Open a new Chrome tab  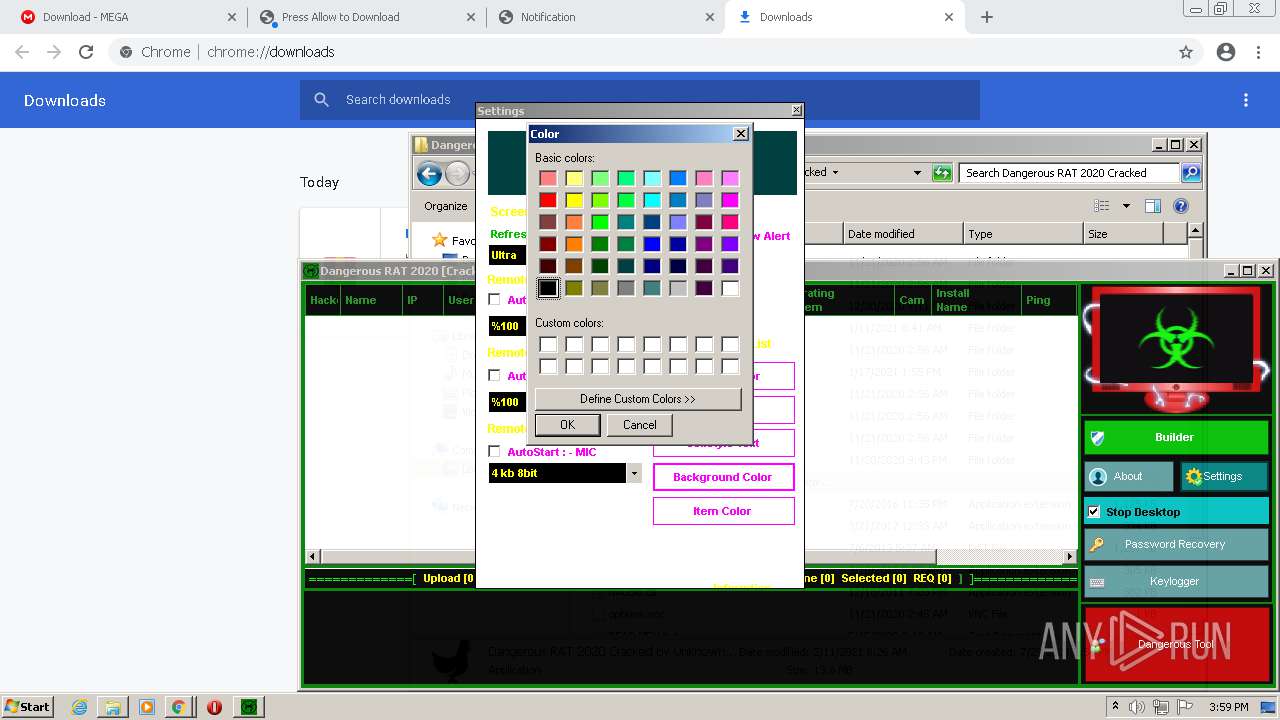987,17
